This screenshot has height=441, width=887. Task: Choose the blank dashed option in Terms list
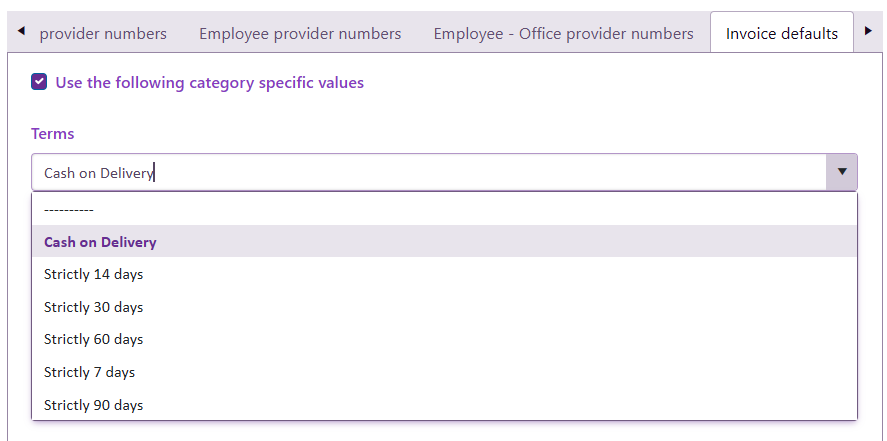click(69, 210)
